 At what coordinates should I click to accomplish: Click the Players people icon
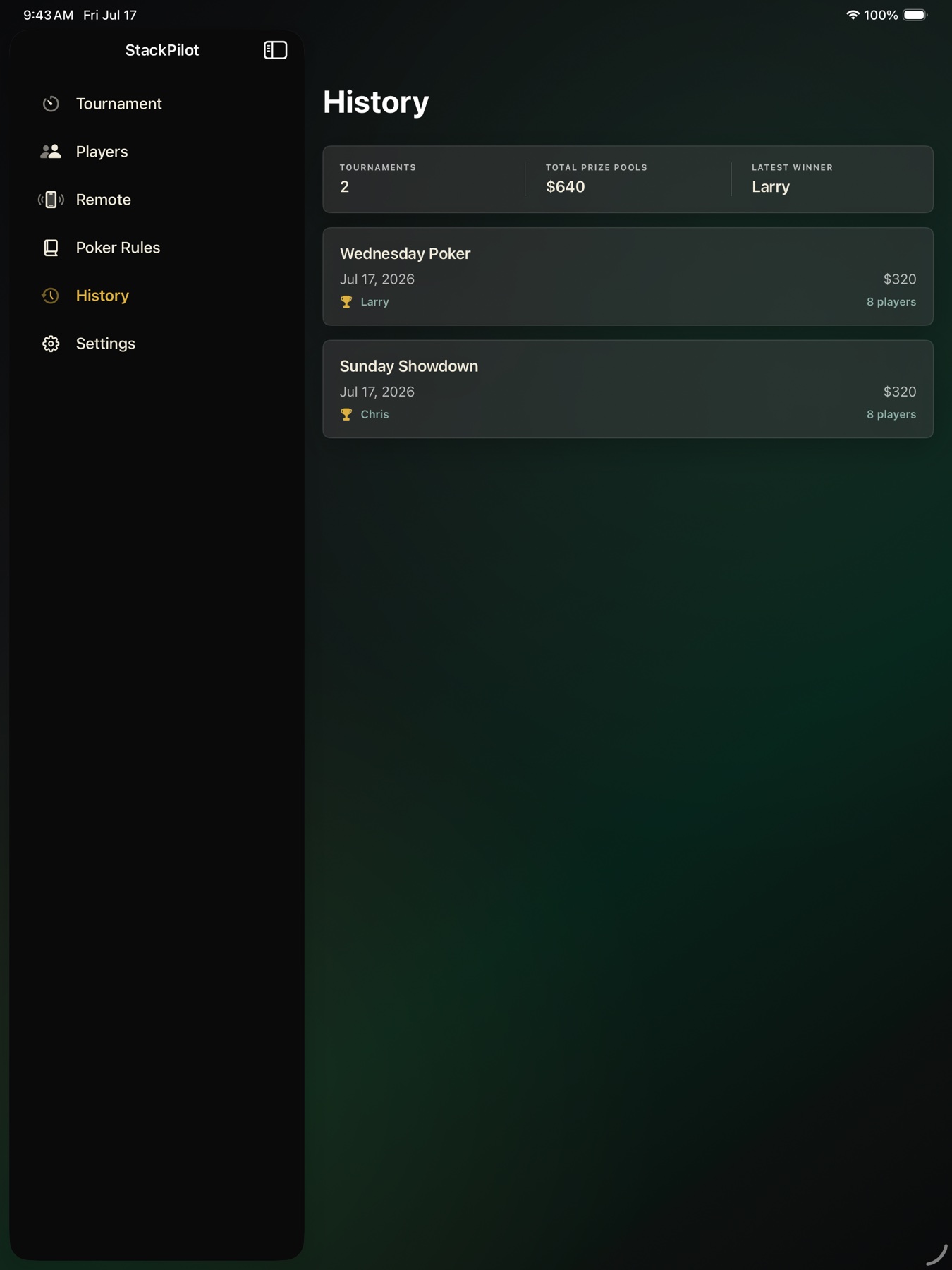click(51, 152)
